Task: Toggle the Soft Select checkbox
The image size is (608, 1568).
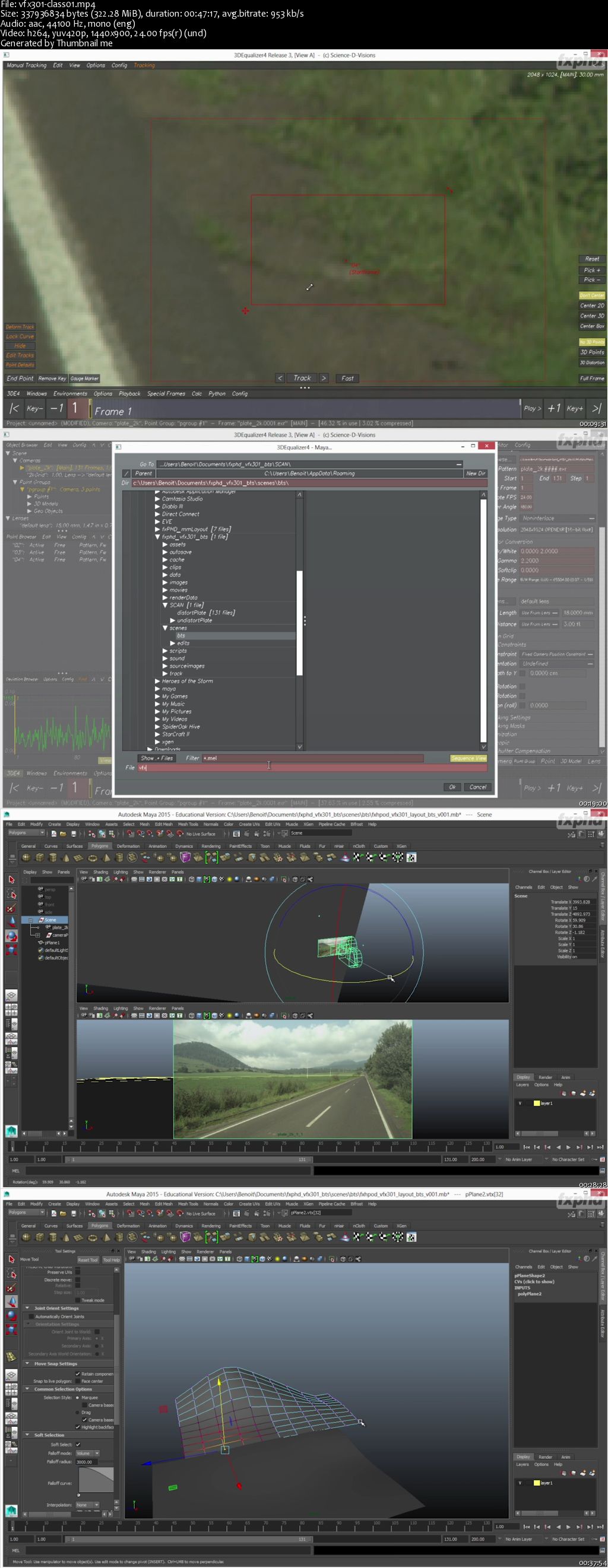Action: [77, 1445]
